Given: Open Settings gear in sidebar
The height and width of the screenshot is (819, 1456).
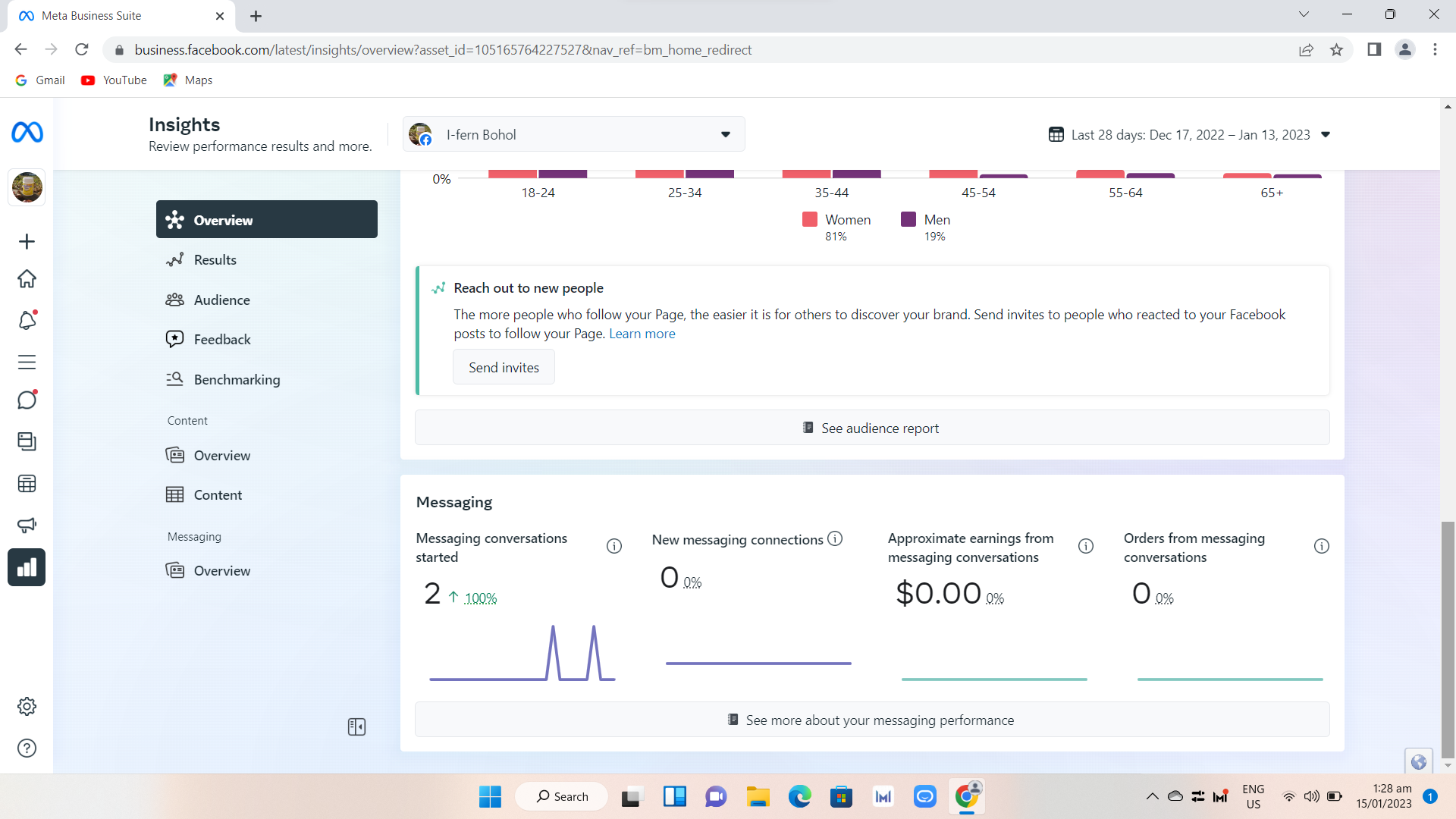Looking at the screenshot, I should [x=27, y=707].
